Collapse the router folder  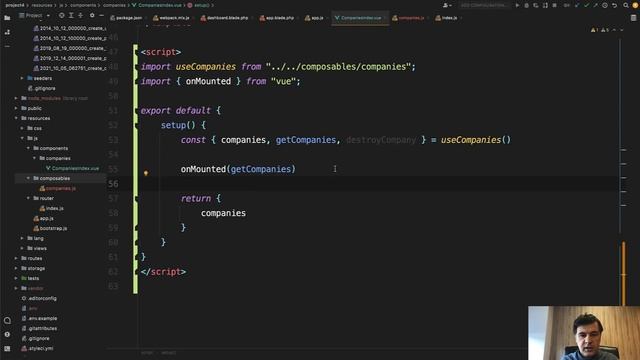[x=28, y=198]
